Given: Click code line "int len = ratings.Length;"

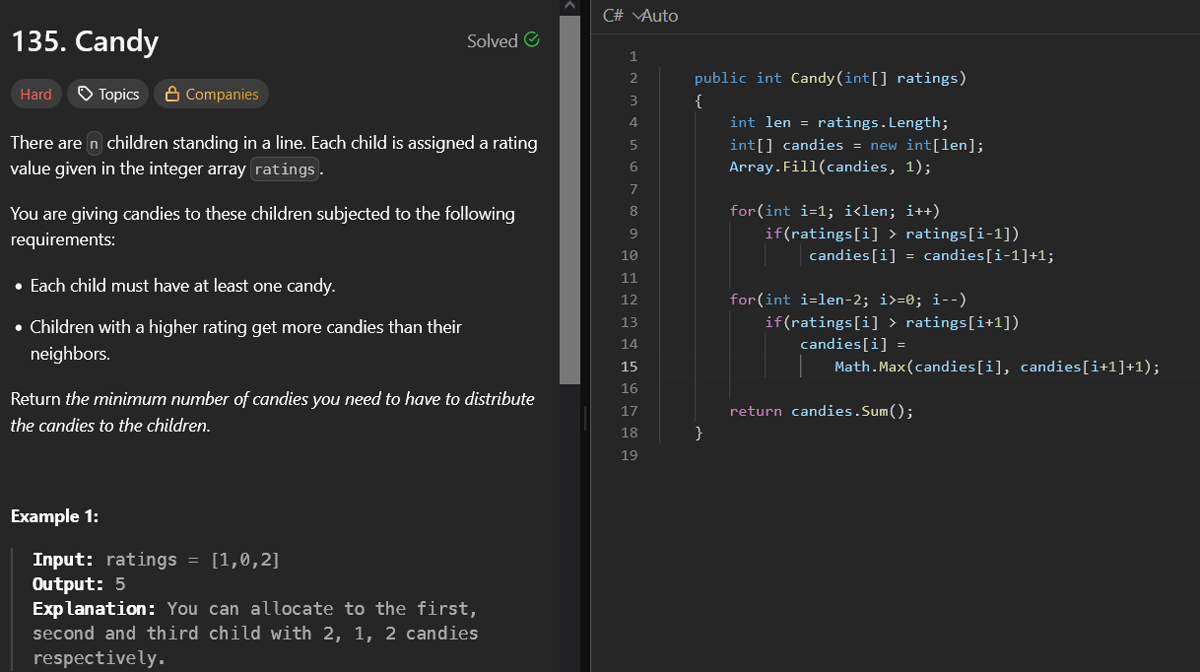Looking at the screenshot, I should (x=839, y=122).
